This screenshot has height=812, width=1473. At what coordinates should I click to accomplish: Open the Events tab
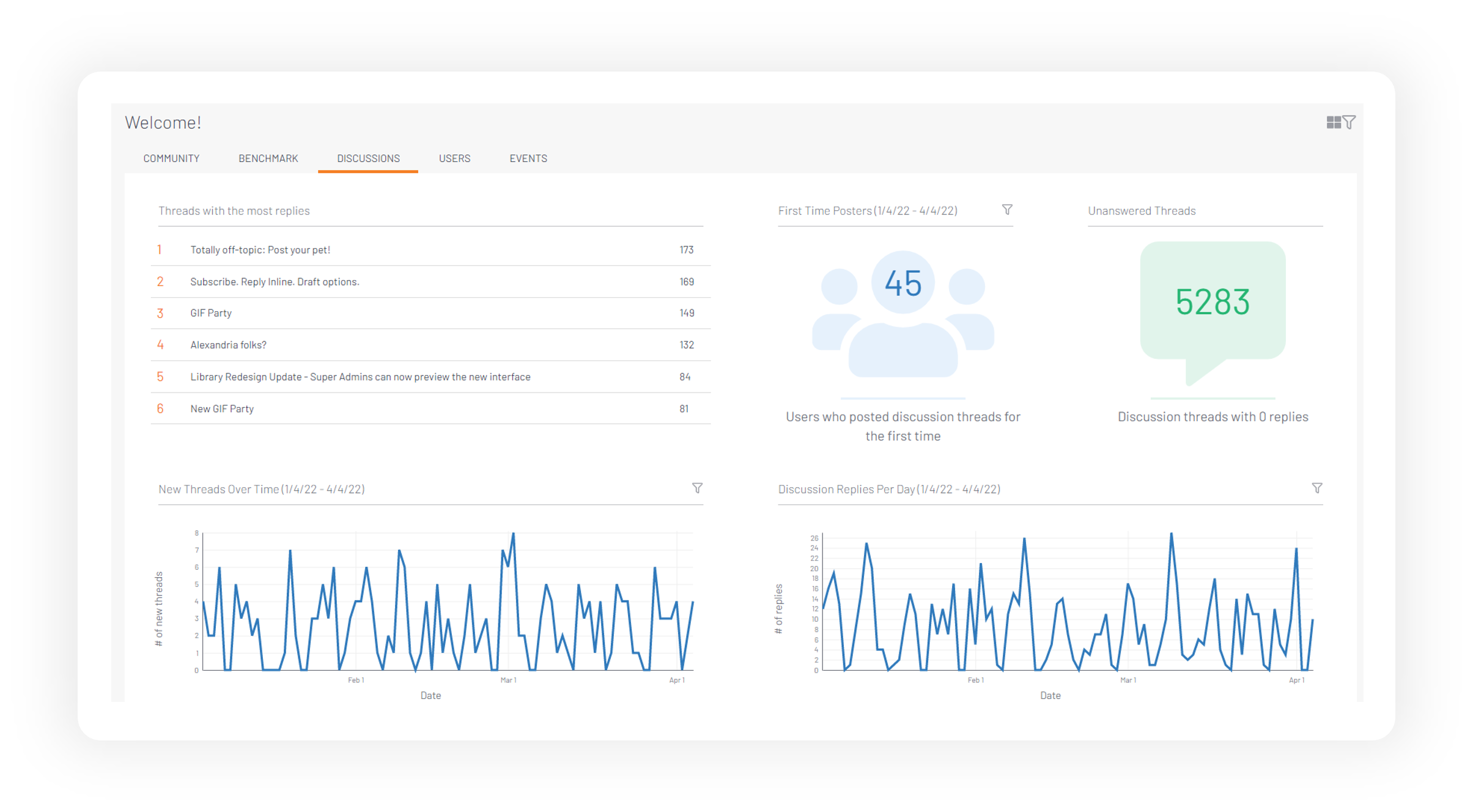click(528, 158)
